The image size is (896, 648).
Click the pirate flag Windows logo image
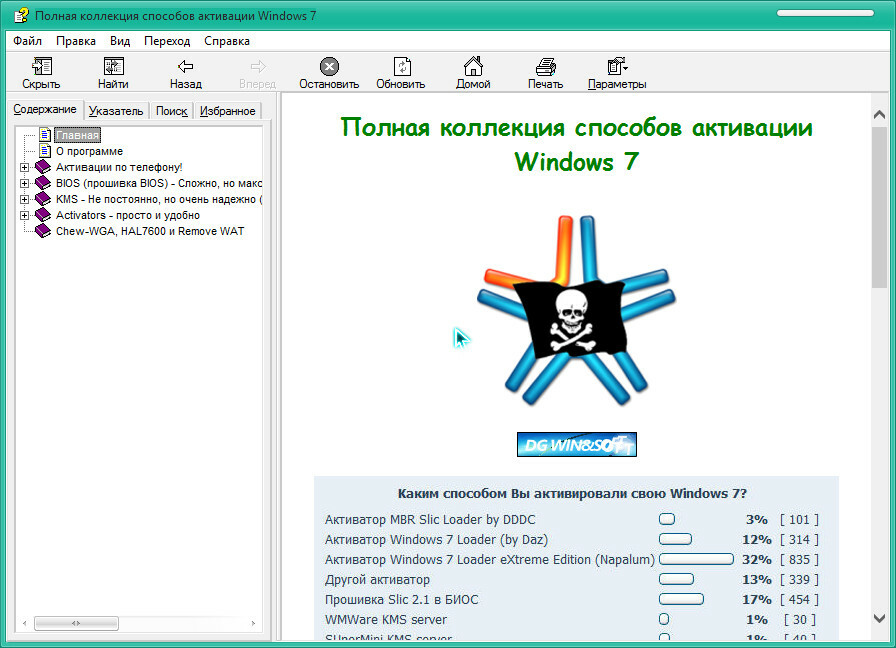coord(576,310)
